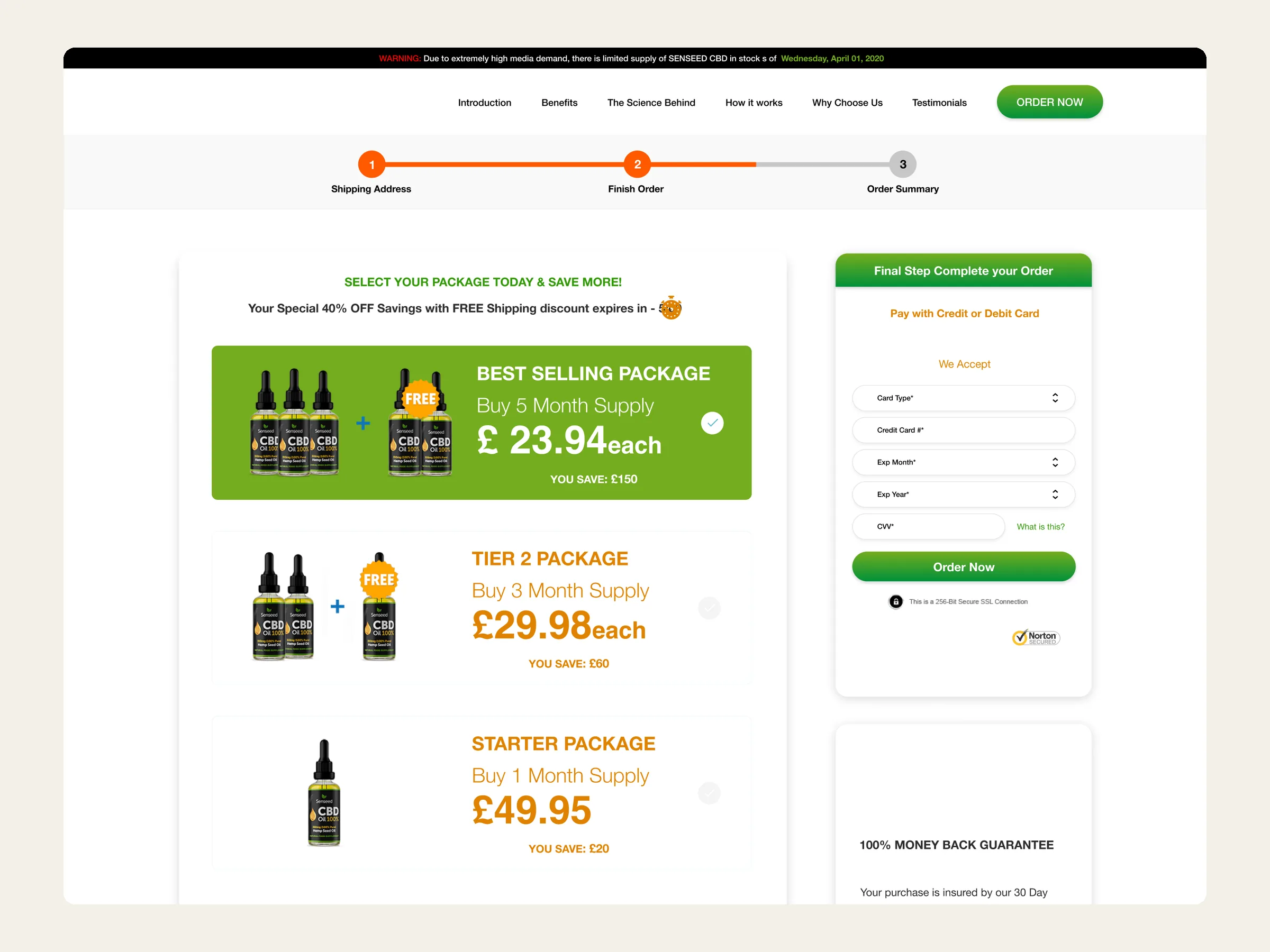Click the FREE badge on 5 Month package
Image resolution: width=1270 pixels, height=952 pixels.
pos(420,398)
